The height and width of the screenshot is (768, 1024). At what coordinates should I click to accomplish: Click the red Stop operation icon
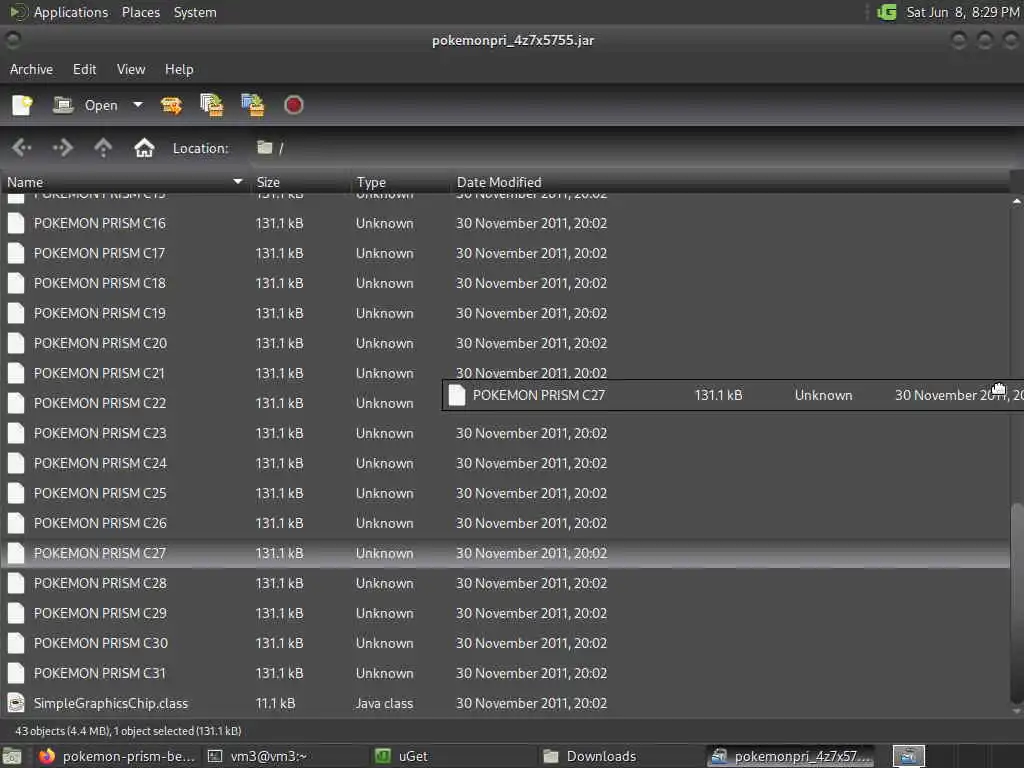point(293,105)
